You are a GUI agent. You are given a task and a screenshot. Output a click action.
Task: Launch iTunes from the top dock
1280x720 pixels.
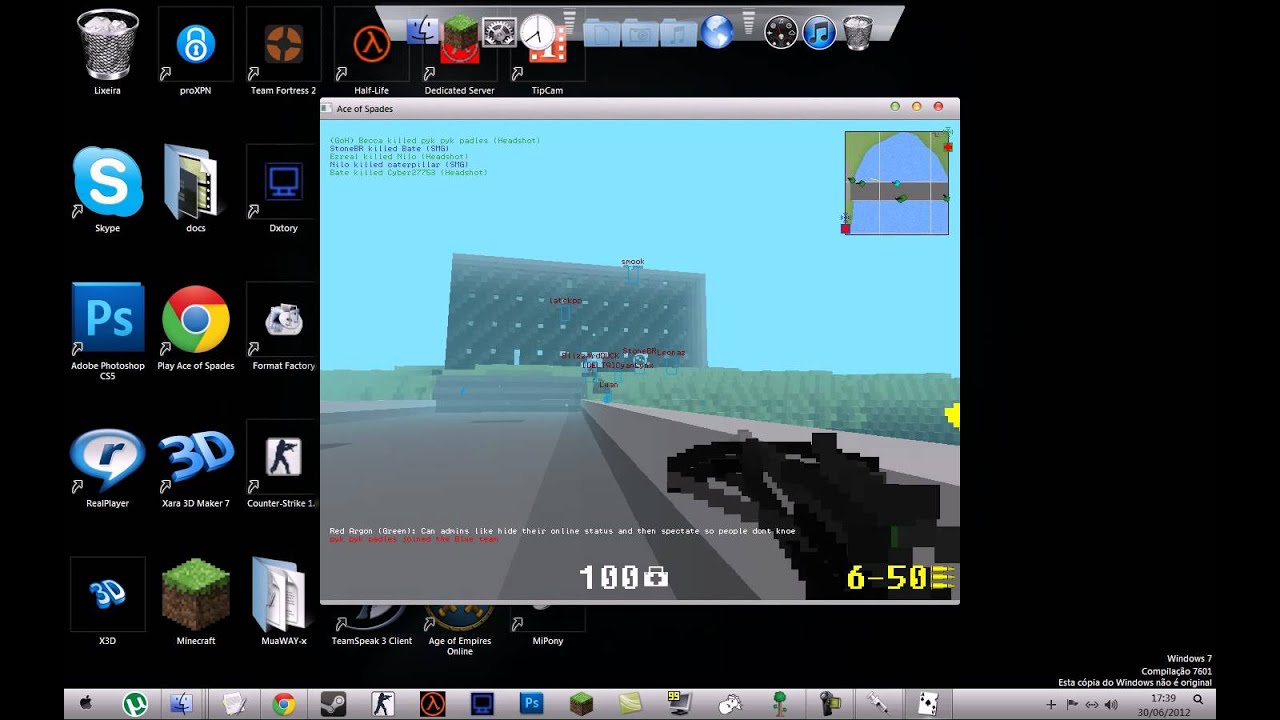[819, 33]
